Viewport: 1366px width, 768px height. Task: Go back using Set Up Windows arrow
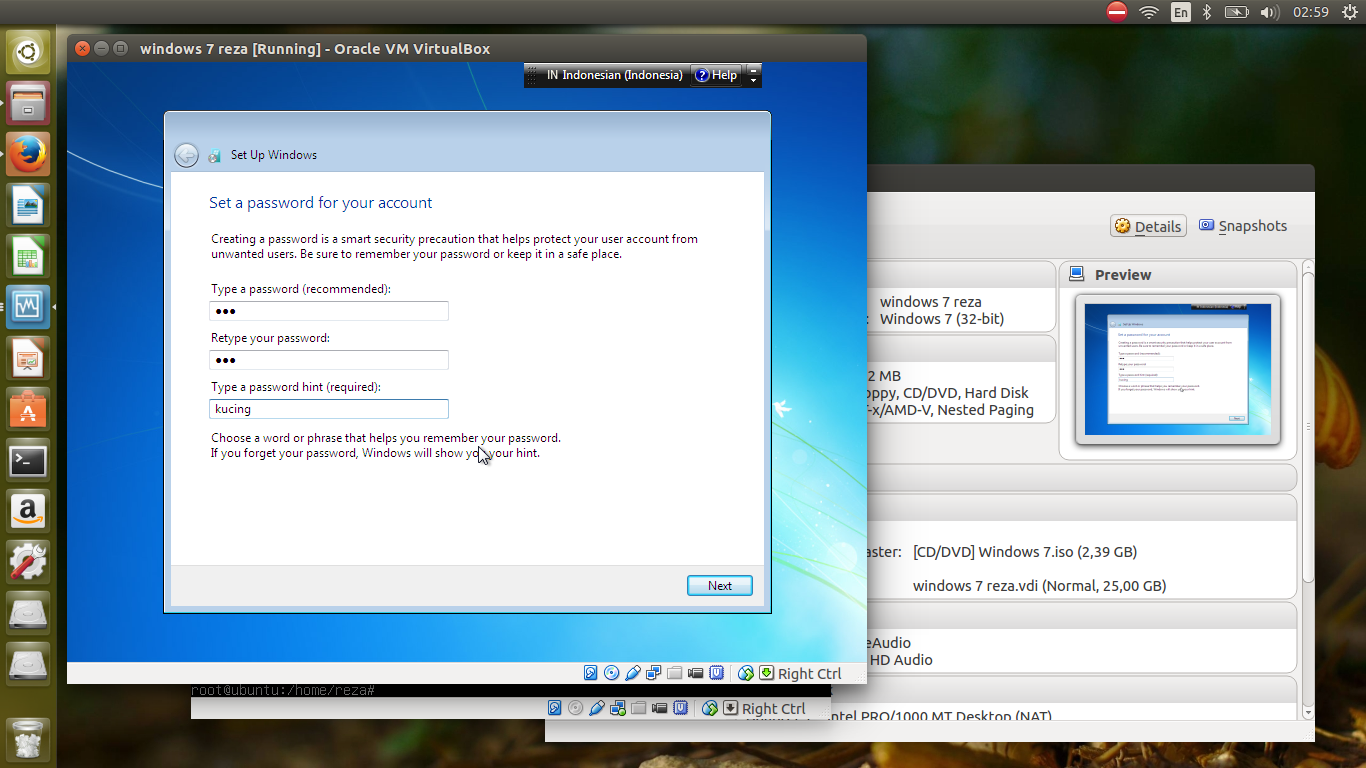tap(186, 155)
